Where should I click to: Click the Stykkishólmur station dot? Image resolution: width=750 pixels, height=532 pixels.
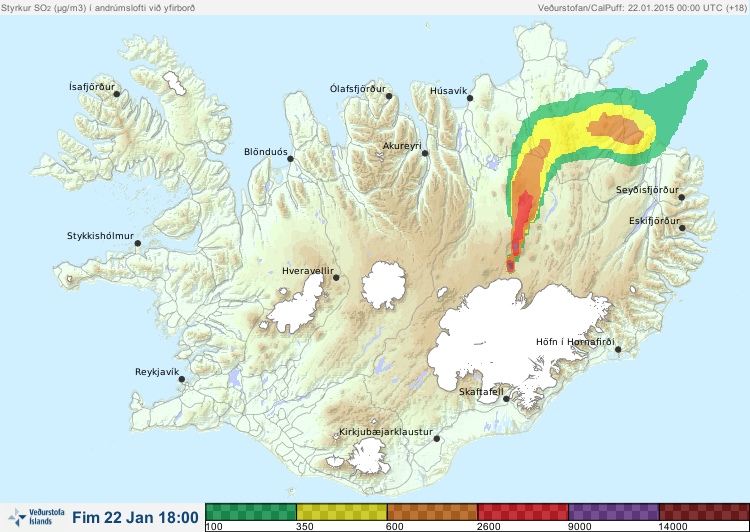(x=137, y=243)
